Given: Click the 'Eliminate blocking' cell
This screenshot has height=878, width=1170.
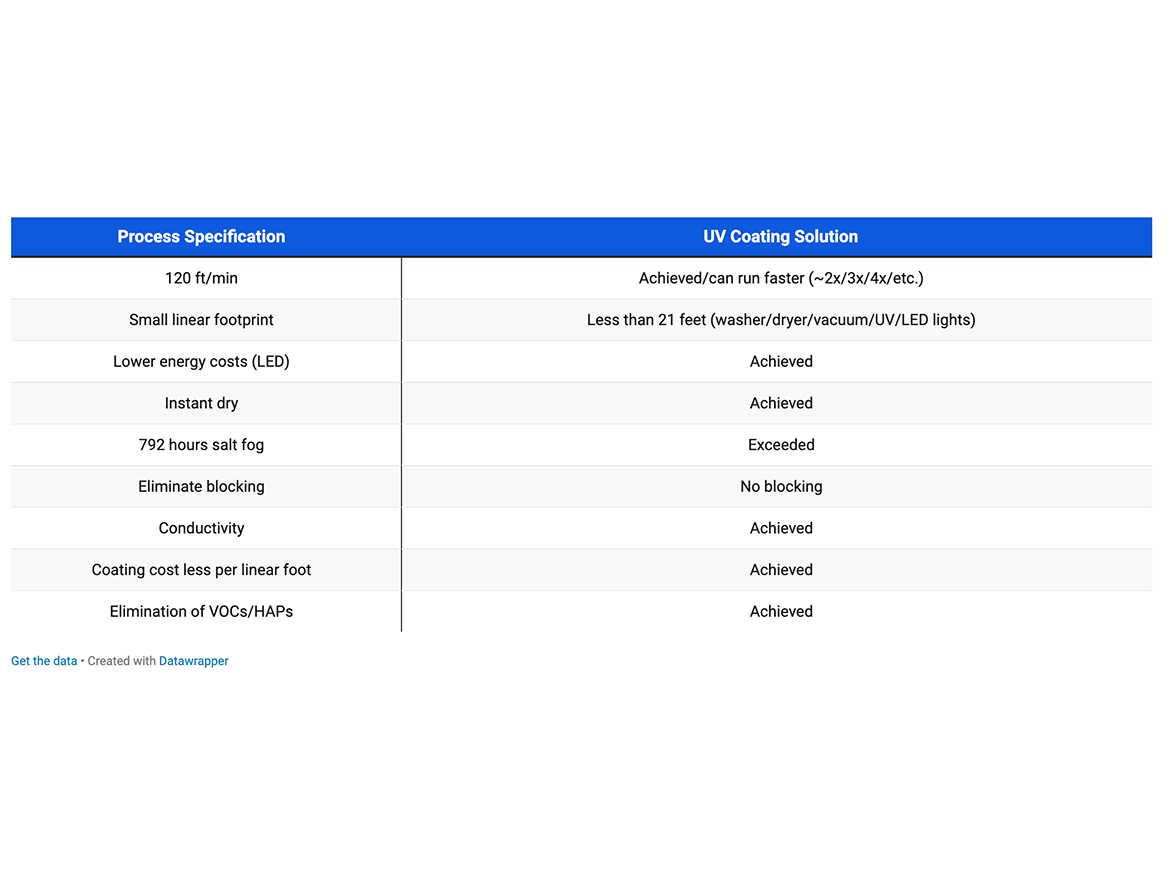Looking at the screenshot, I should coord(201,487).
